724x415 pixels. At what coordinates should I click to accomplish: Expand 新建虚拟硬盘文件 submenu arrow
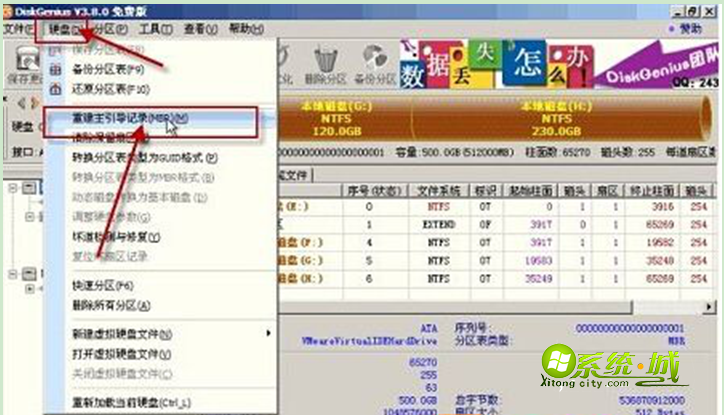click(267, 333)
